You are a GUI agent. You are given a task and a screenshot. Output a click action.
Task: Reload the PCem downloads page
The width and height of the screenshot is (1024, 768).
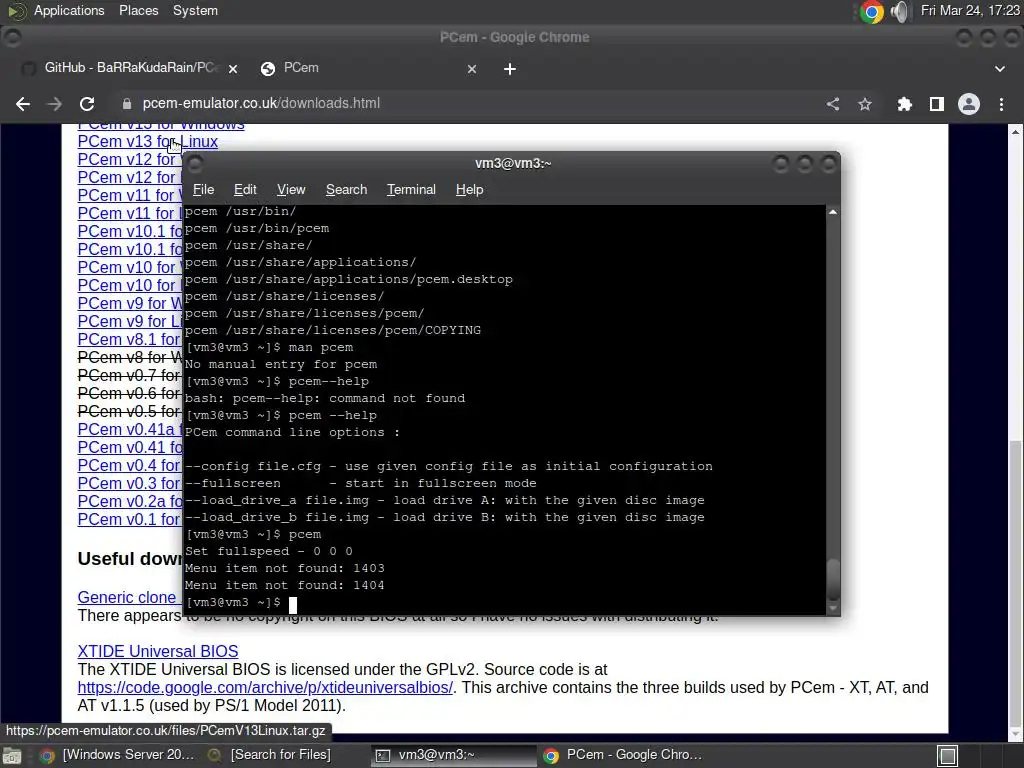(x=87, y=104)
